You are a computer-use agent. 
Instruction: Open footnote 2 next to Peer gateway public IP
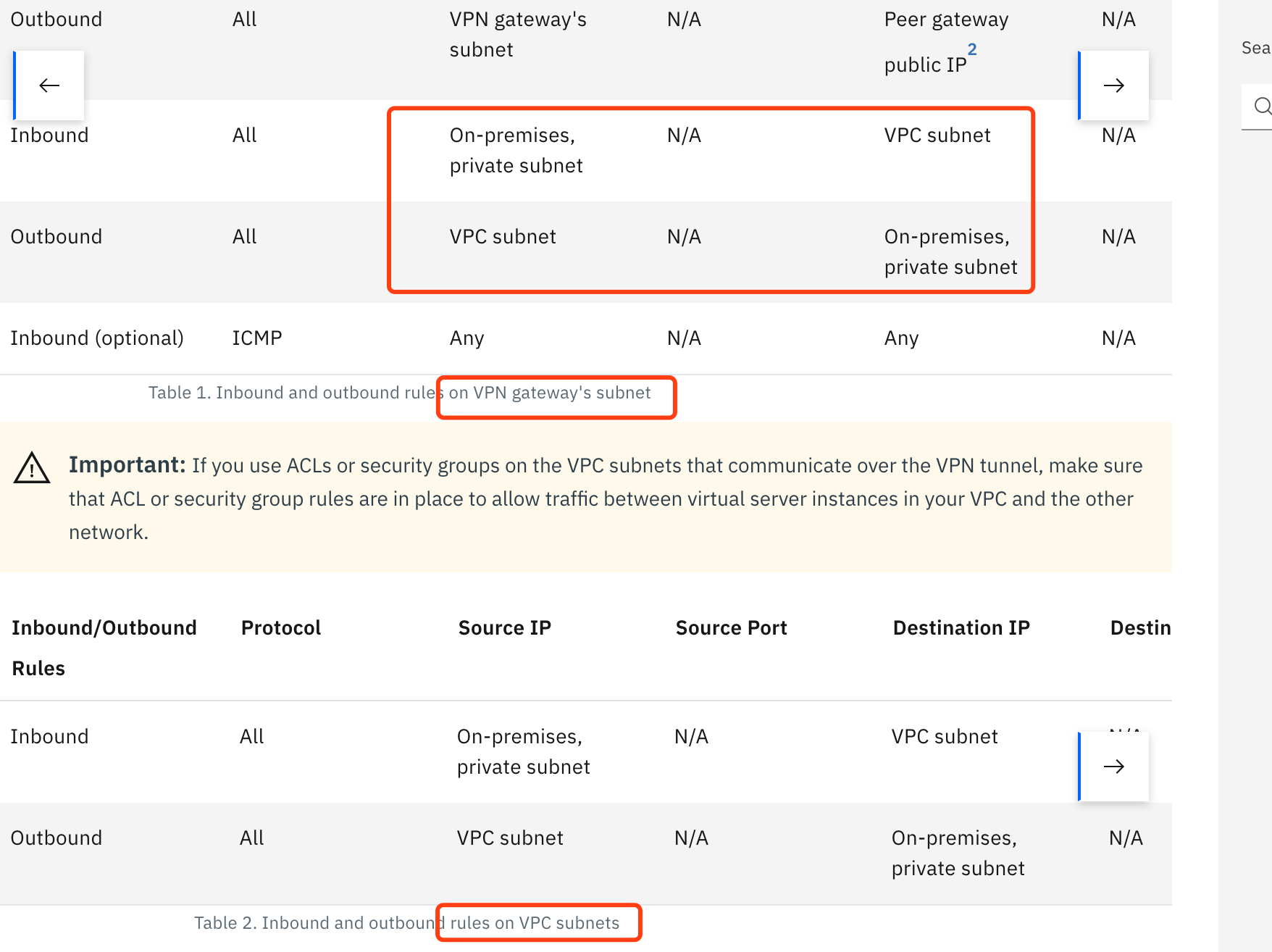coord(972,49)
